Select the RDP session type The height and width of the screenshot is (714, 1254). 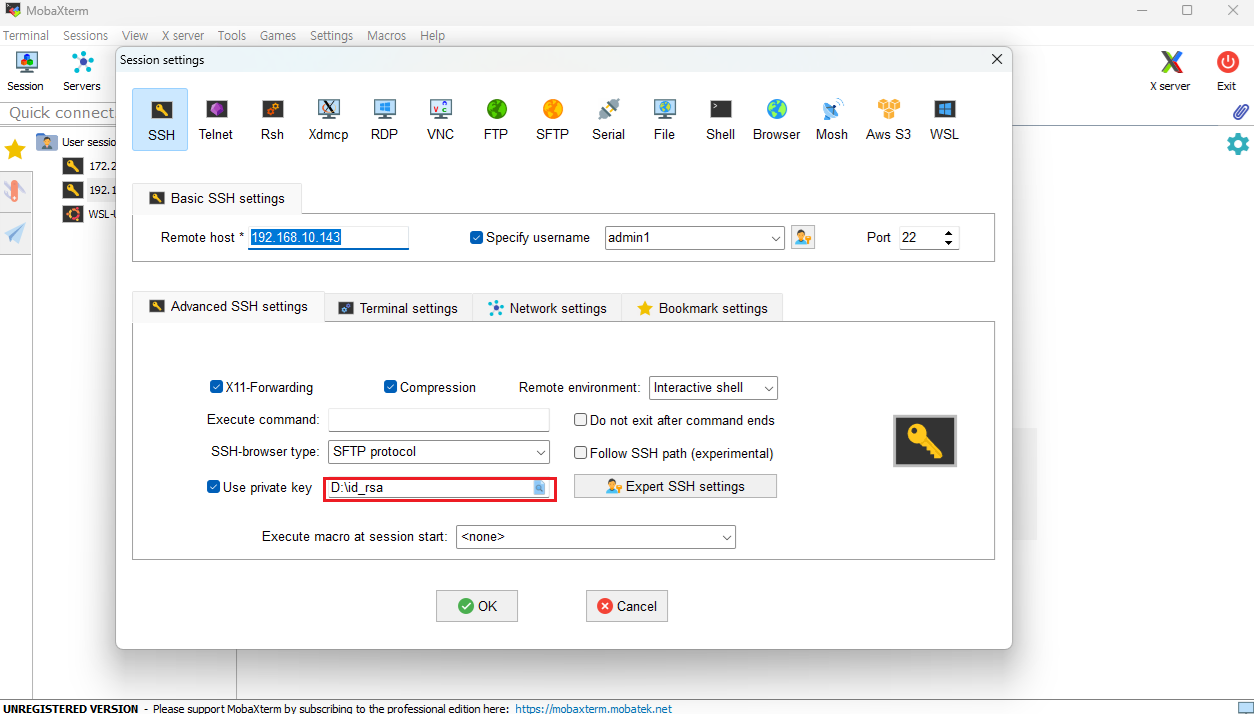click(384, 119)
